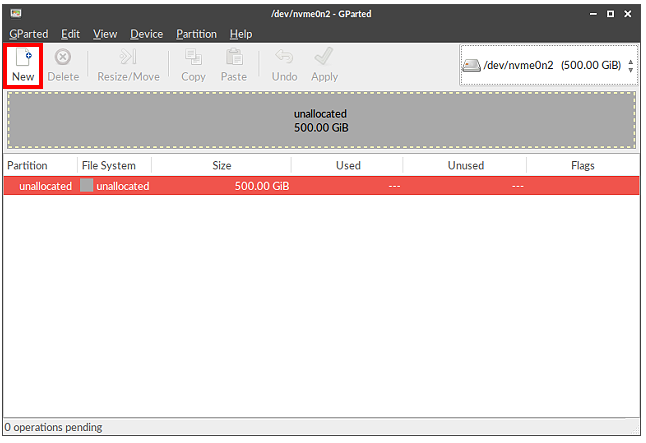Select the unallocated 500.00 GiB graphical block

321,120
